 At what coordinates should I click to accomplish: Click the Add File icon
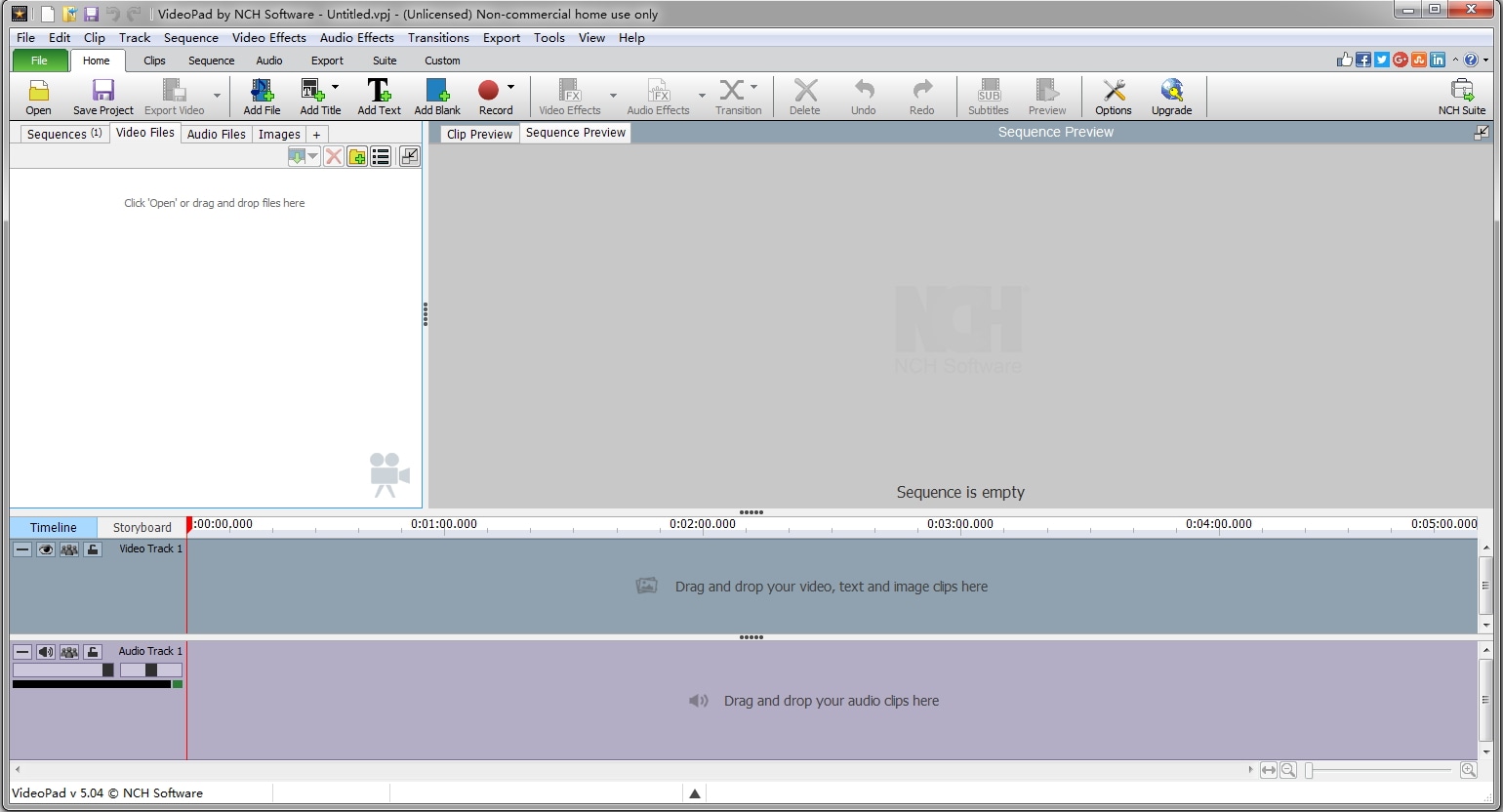pyautogui.click(x=262, y=91)
